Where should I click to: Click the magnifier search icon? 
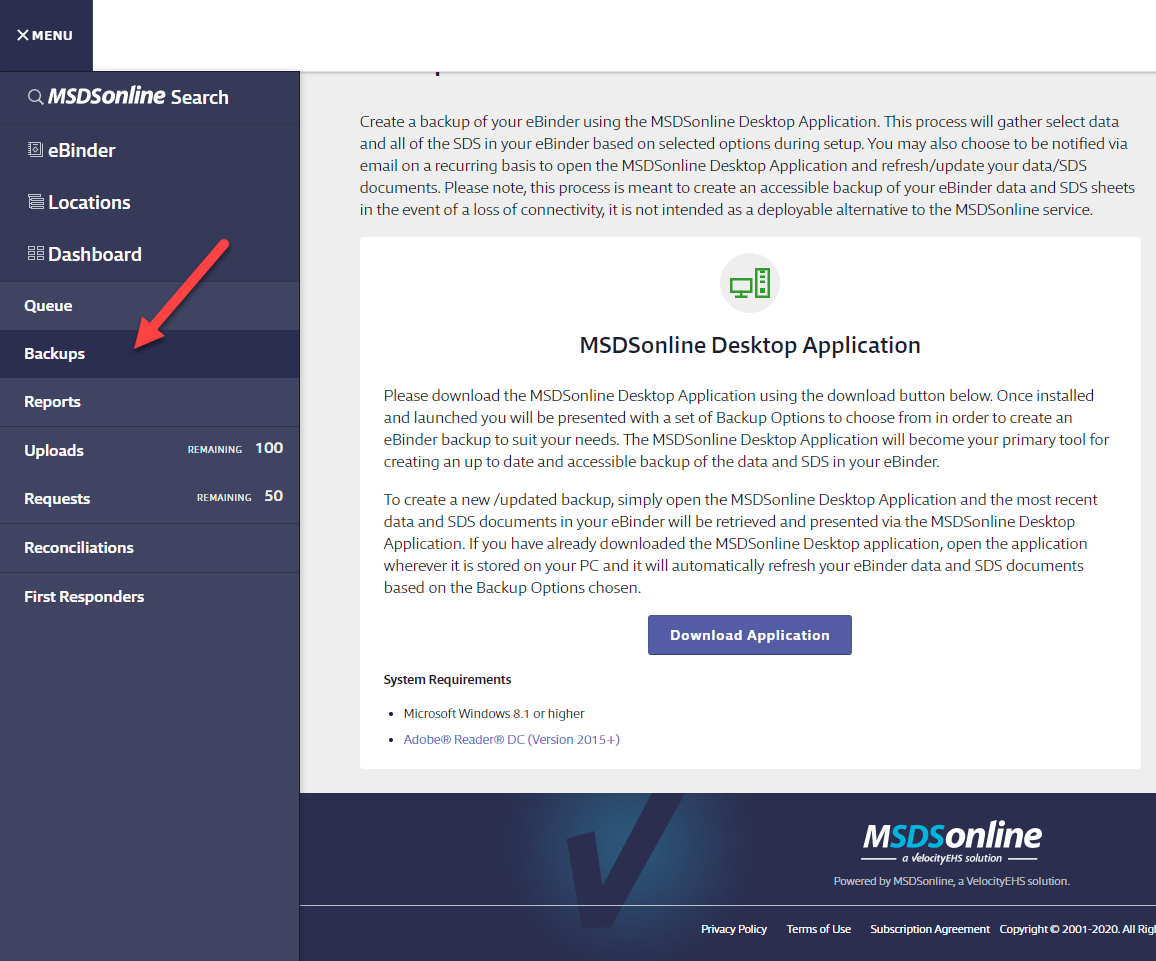click(x=35, y=97)
